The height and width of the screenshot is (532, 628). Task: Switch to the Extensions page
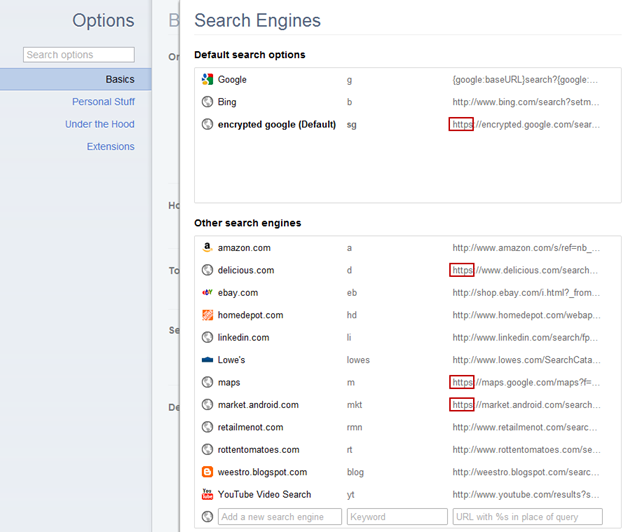110,146
